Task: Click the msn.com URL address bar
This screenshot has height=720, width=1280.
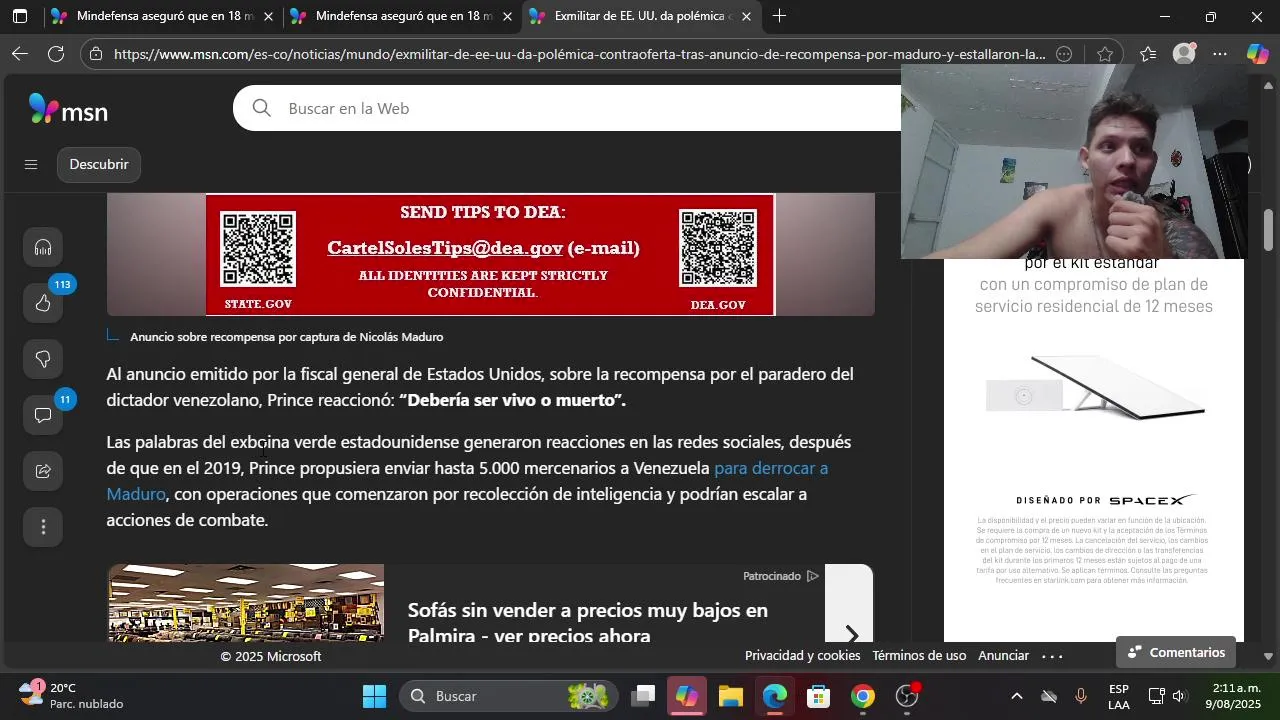Action: coord(580,54)
